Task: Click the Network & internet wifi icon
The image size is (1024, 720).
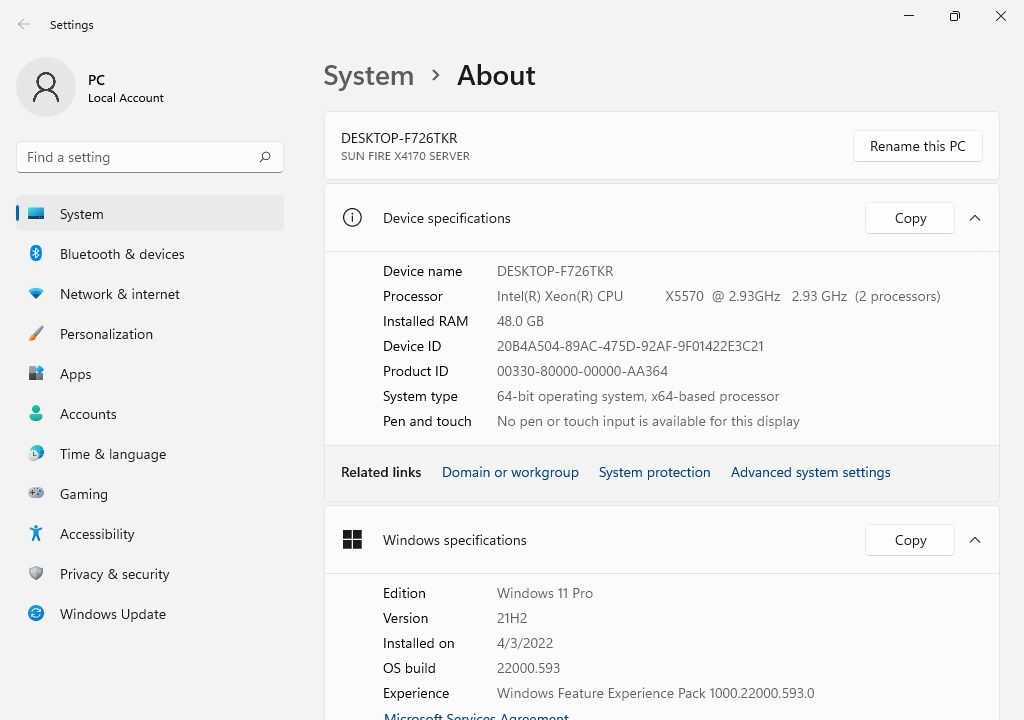Action: click(36, 294)
